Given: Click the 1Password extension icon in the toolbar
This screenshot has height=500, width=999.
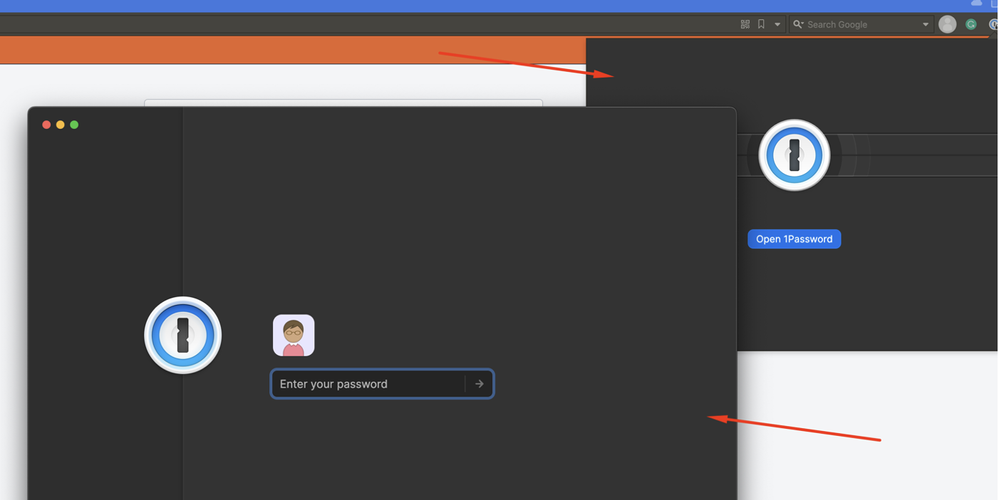Looking at the screenshot, I should tap(993, 24).
